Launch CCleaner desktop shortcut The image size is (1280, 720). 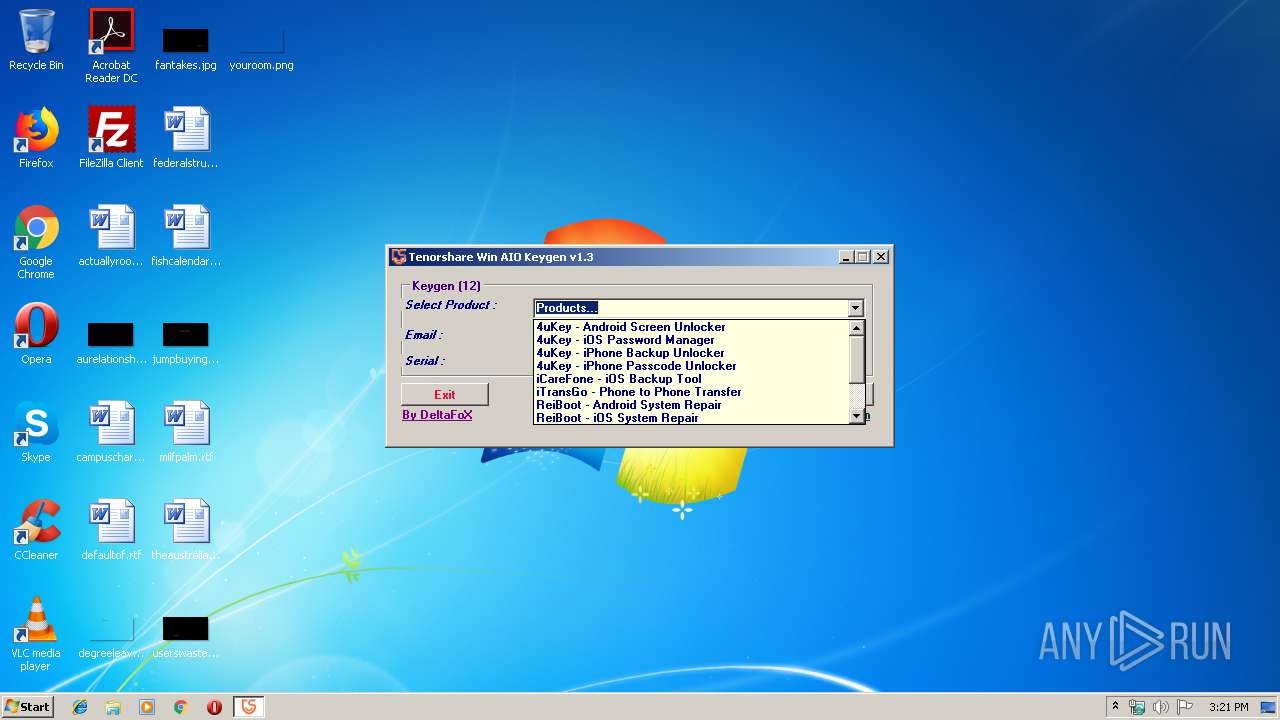click(36, 530)
